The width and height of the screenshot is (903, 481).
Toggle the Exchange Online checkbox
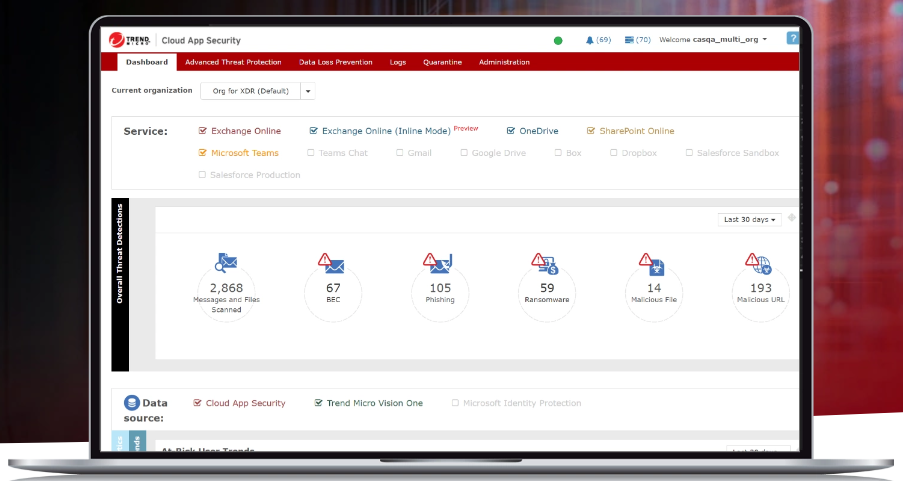click(202, 131)
